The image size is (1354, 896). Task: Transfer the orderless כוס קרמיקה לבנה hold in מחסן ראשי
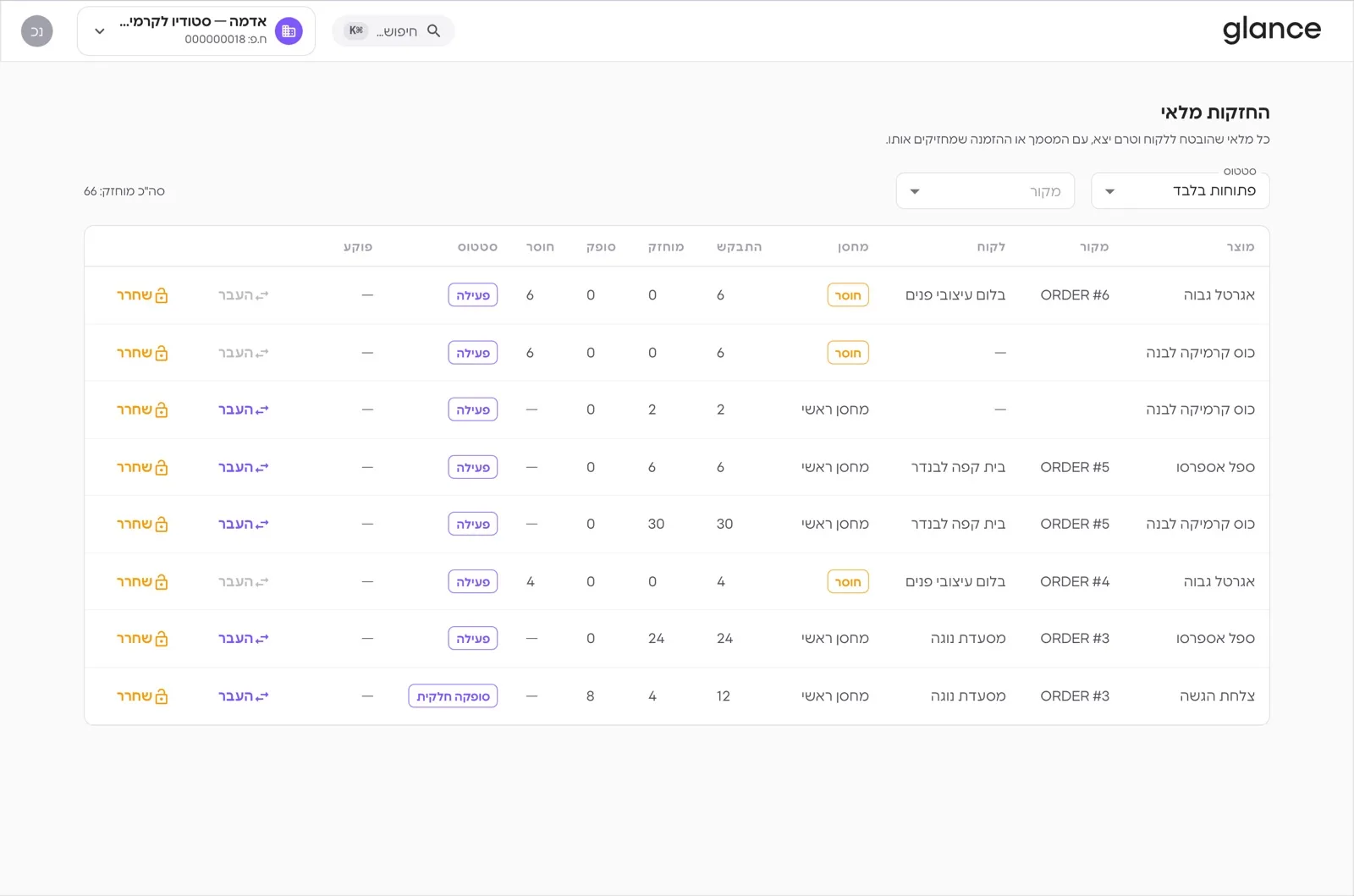[x=244, y=410]
